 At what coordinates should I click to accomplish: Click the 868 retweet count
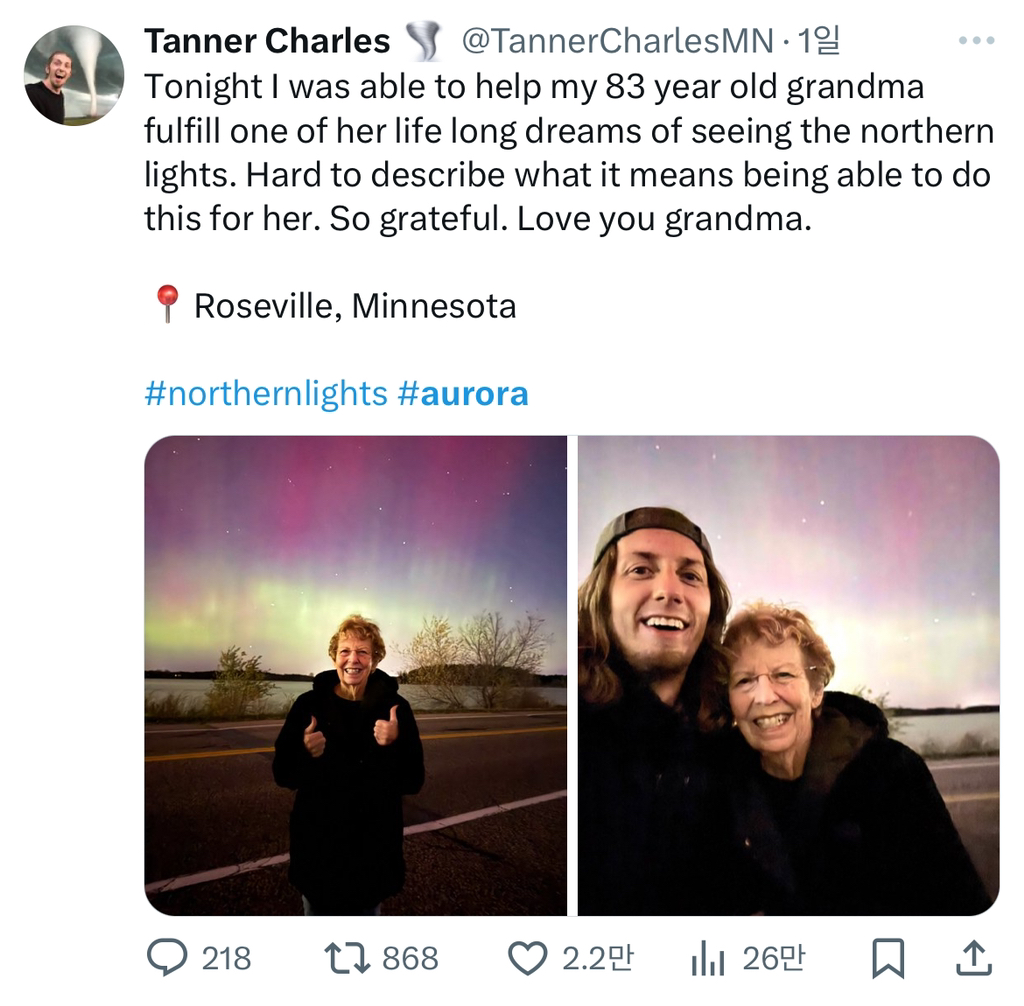(410, 958)
